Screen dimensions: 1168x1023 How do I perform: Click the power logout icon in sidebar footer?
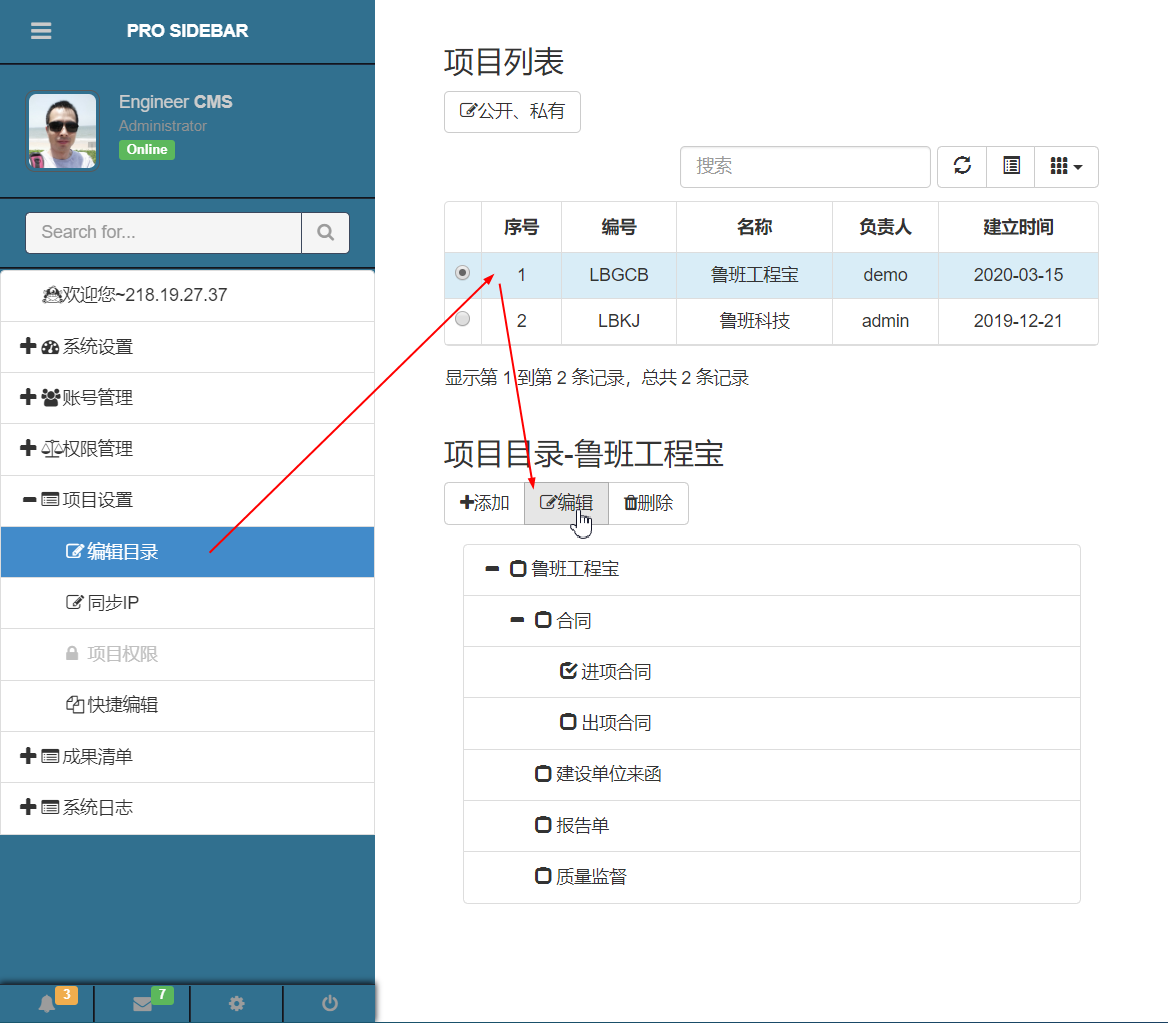[330, 1004]
